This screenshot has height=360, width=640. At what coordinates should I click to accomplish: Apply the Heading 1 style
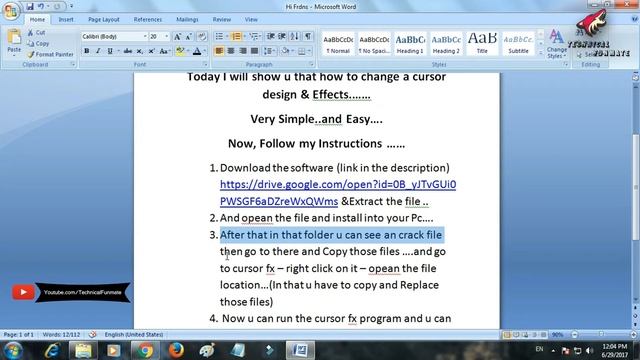click(x=410, y=44)
